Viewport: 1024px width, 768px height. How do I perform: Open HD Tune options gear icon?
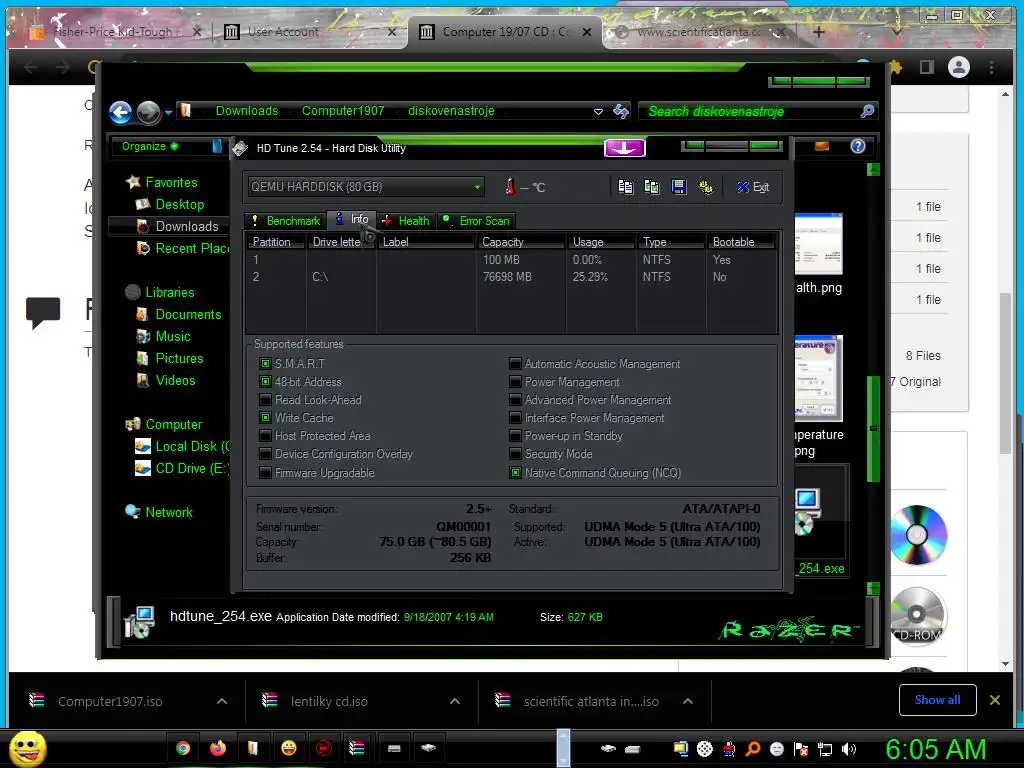pos(706,187)
